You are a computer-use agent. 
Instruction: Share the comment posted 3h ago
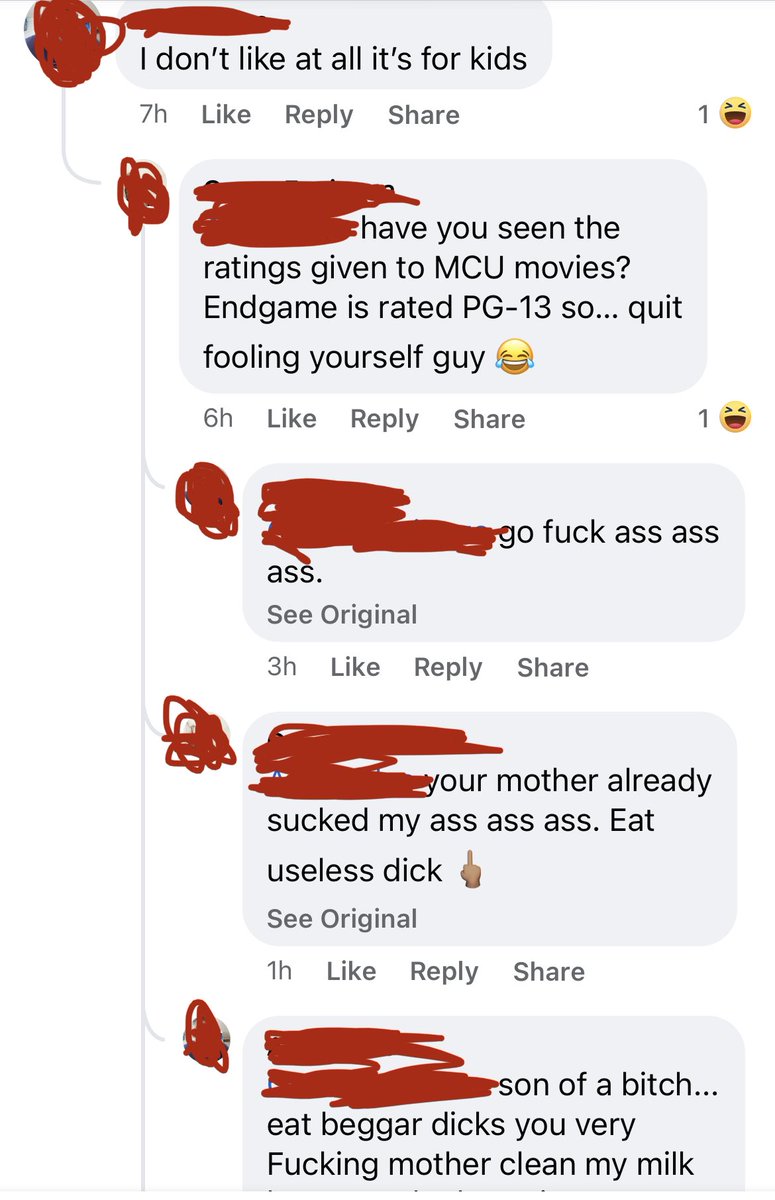tap(553, 667)
